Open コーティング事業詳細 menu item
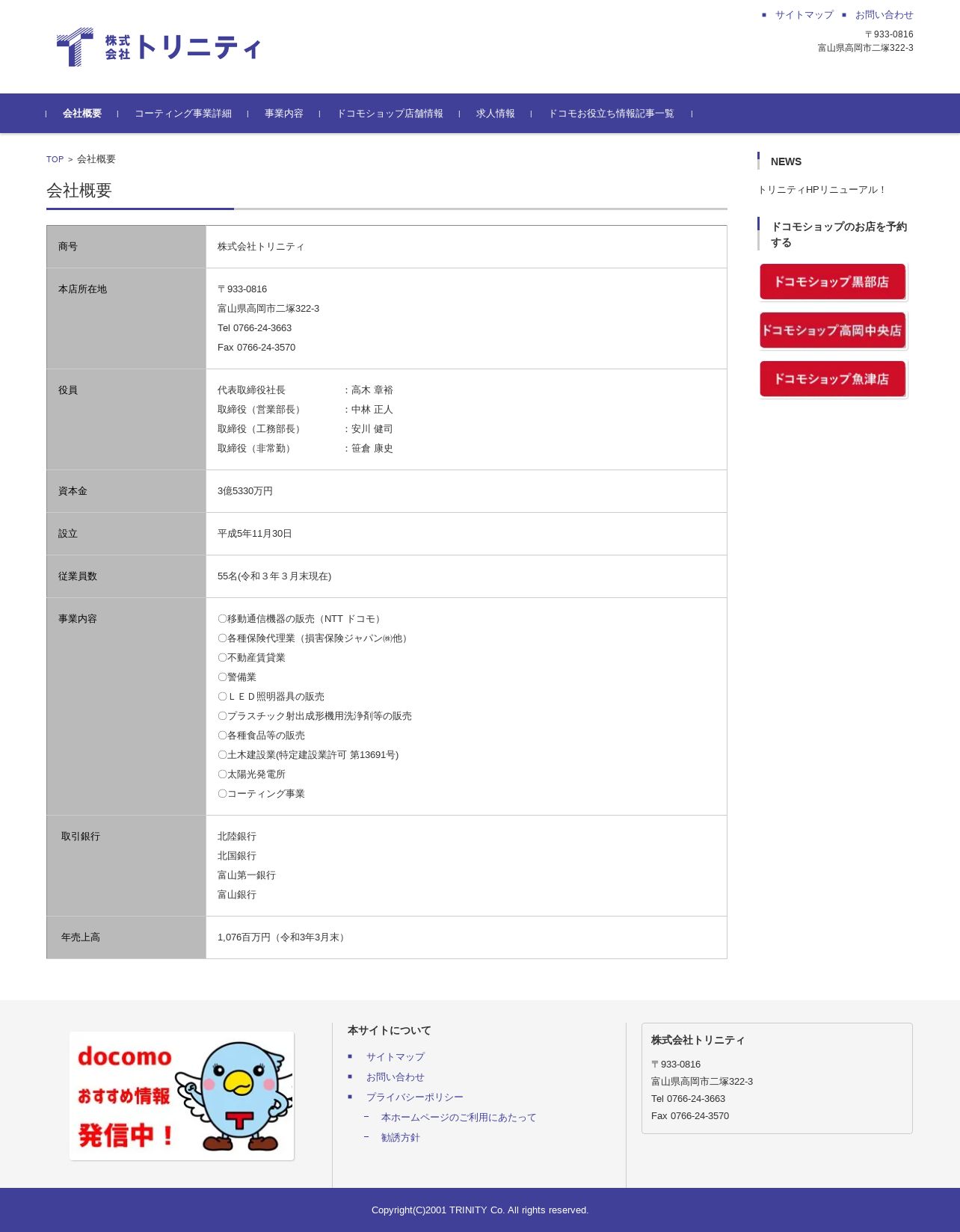This screenshot has width=960, height=1232. click(183, 114)
